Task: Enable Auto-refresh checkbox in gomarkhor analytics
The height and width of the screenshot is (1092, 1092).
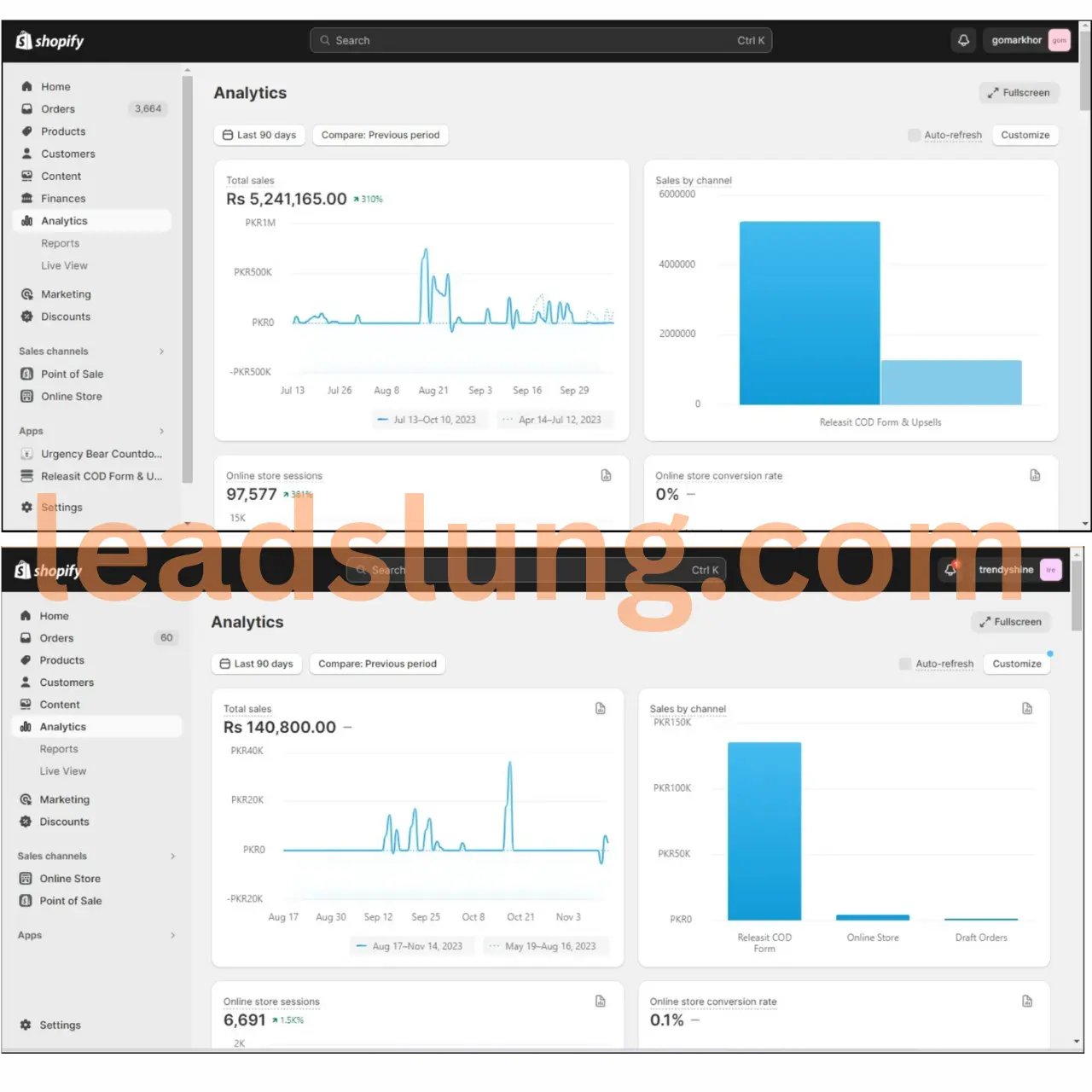Action: pyautogui.click(x=915, y=135)
